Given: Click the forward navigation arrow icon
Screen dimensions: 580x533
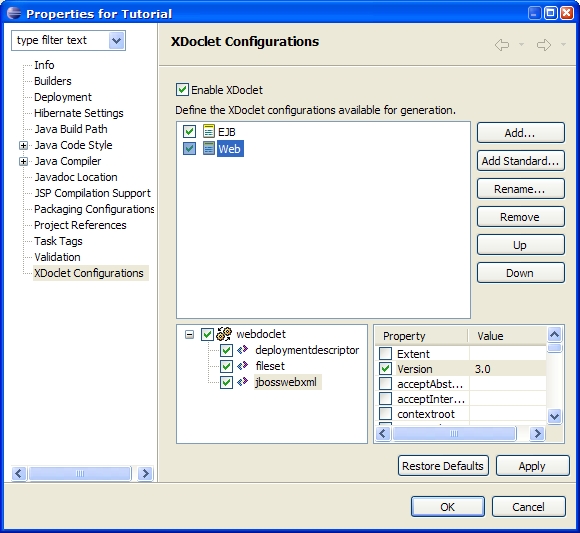Looking at the screenshot, I should tap(544, 45).
